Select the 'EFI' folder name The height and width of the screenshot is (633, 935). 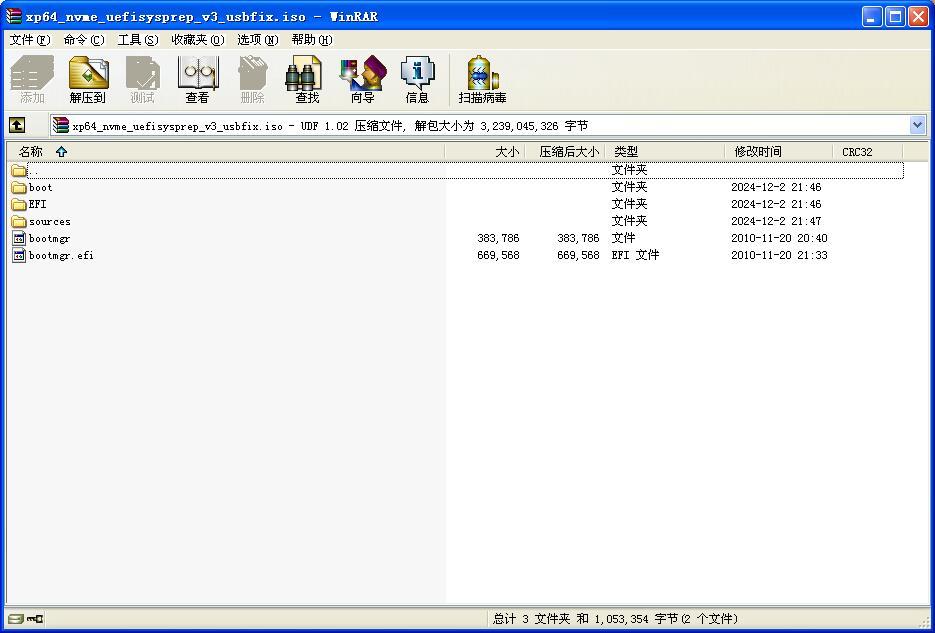[38, 204]
